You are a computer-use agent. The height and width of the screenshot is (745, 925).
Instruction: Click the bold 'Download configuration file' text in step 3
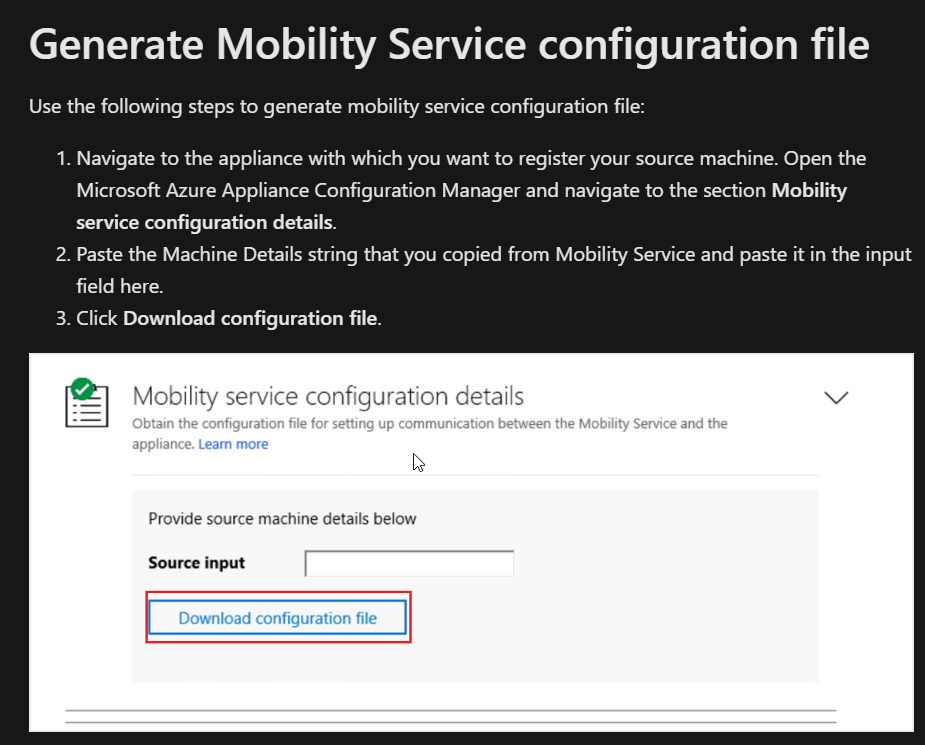[250, 319]
